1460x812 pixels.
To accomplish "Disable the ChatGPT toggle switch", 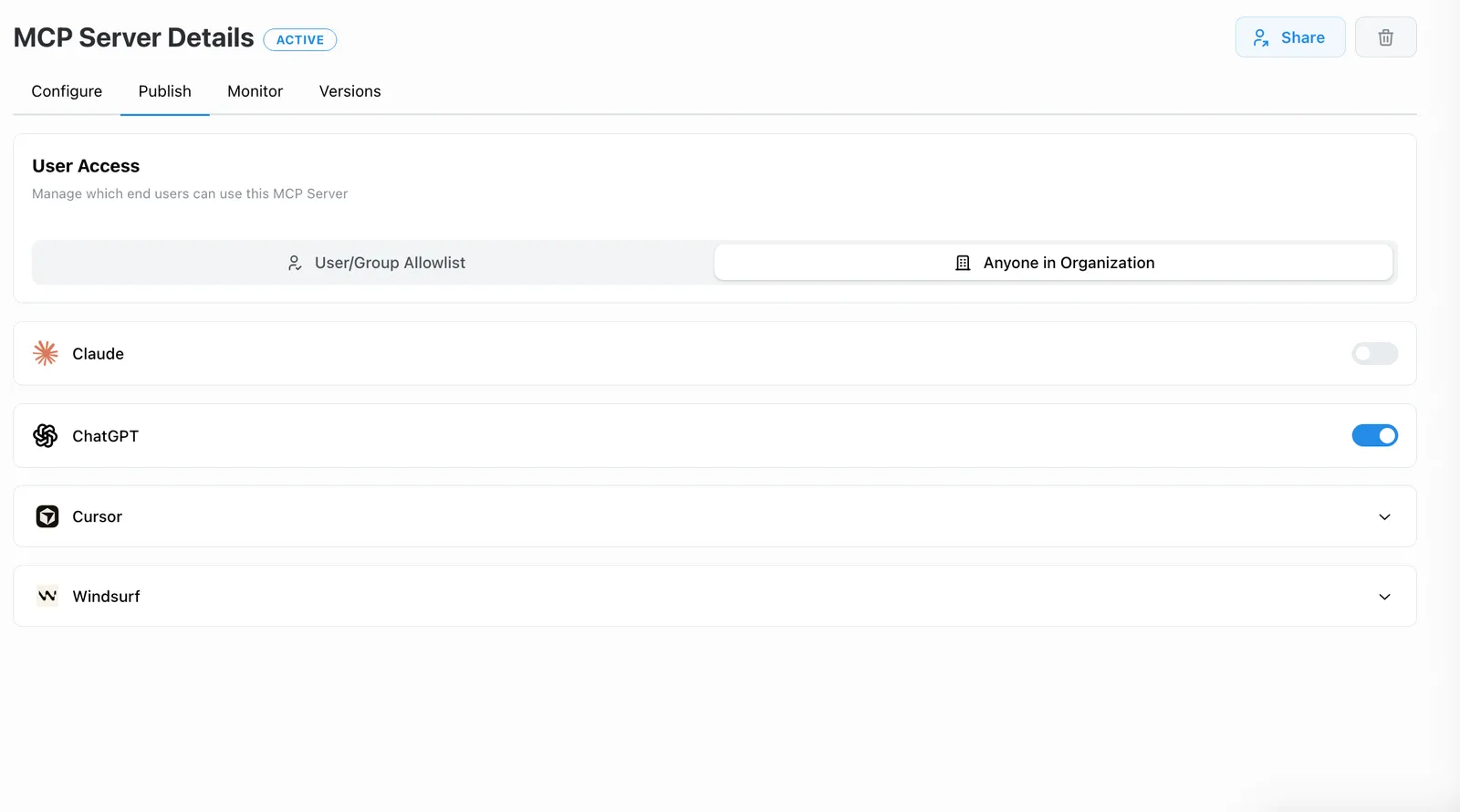I will pyautogui.click(x=1374, y=436).
